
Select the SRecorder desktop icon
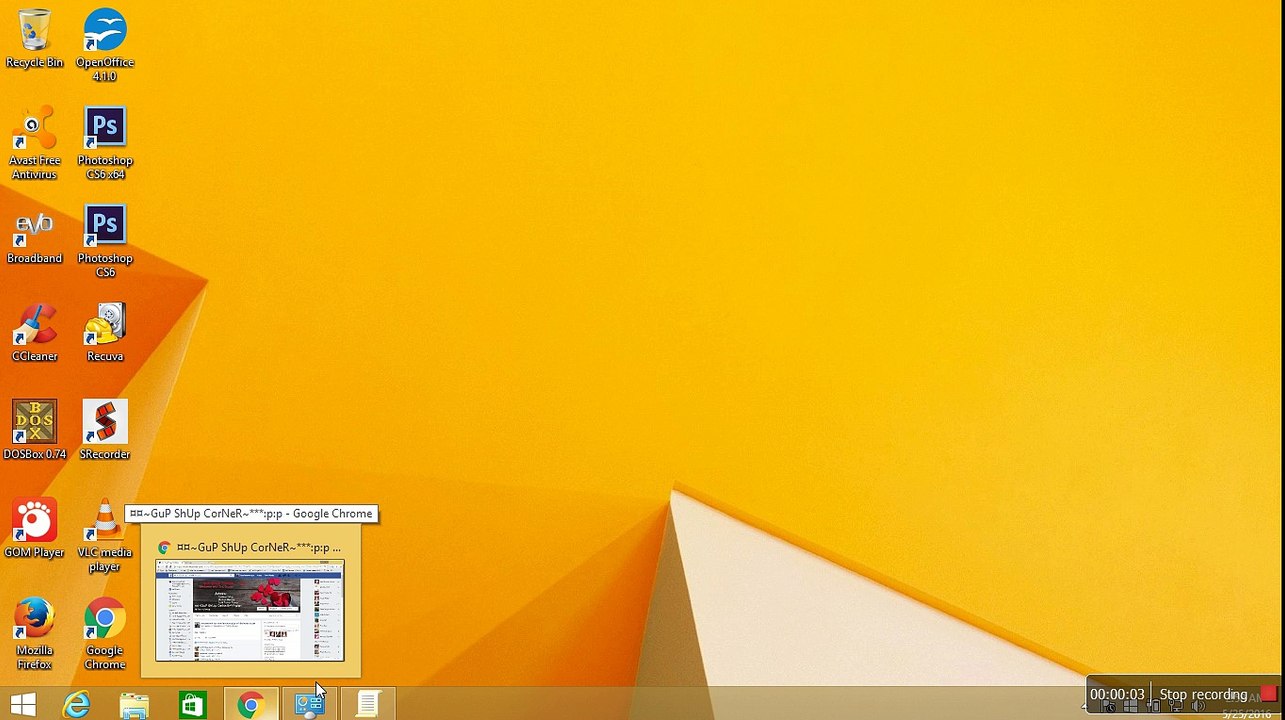point(105,431)
